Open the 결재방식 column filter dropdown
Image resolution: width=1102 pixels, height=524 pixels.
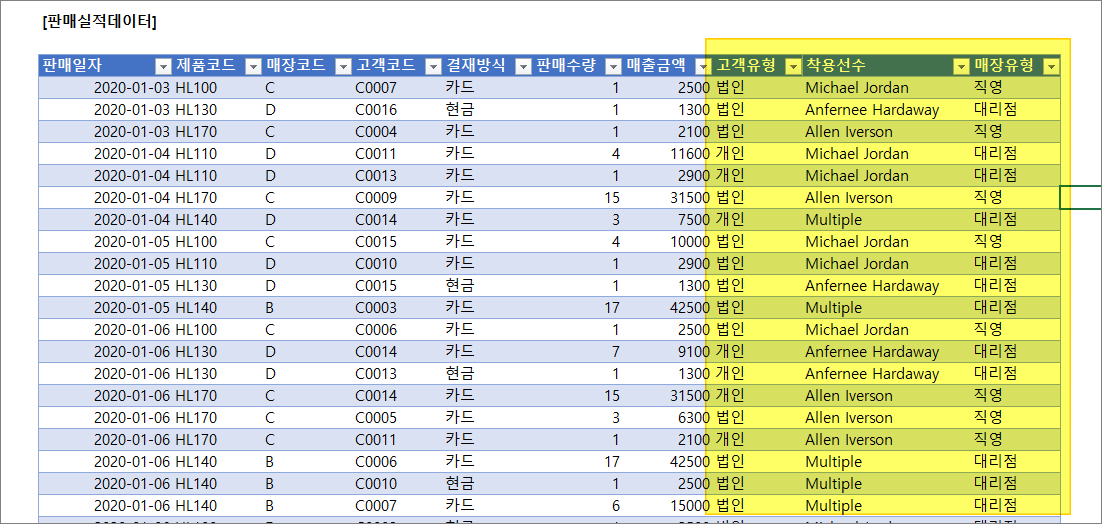click(x=523, y=66)
